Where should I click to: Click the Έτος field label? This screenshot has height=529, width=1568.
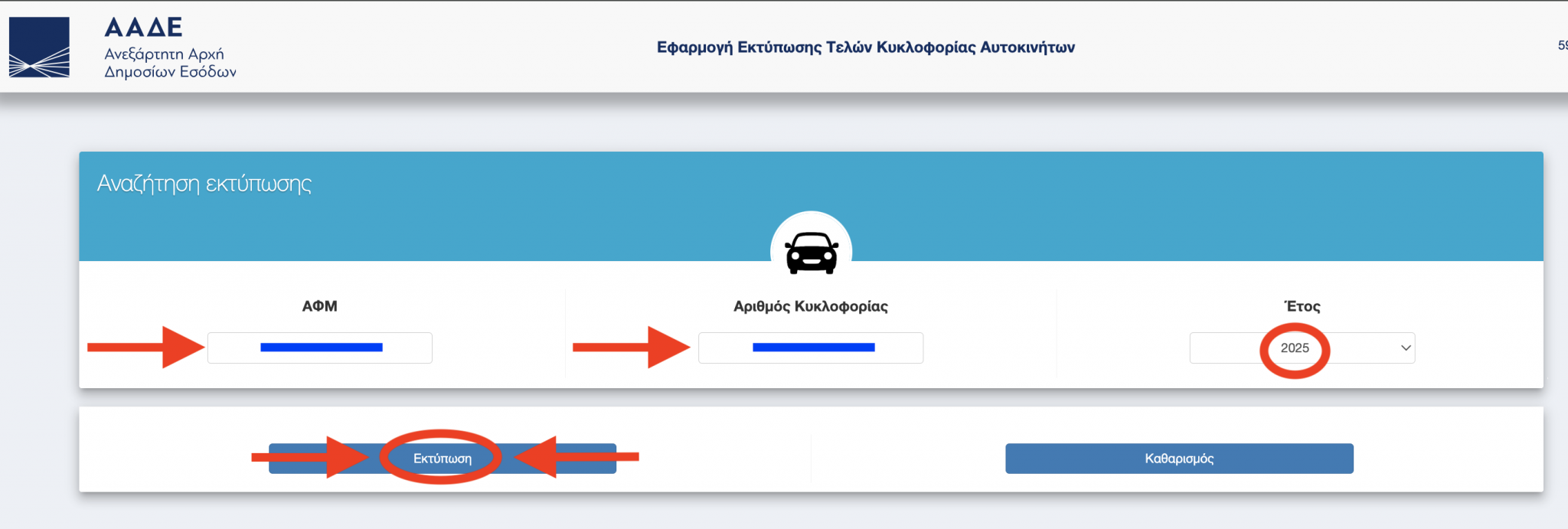point(1302,306)
